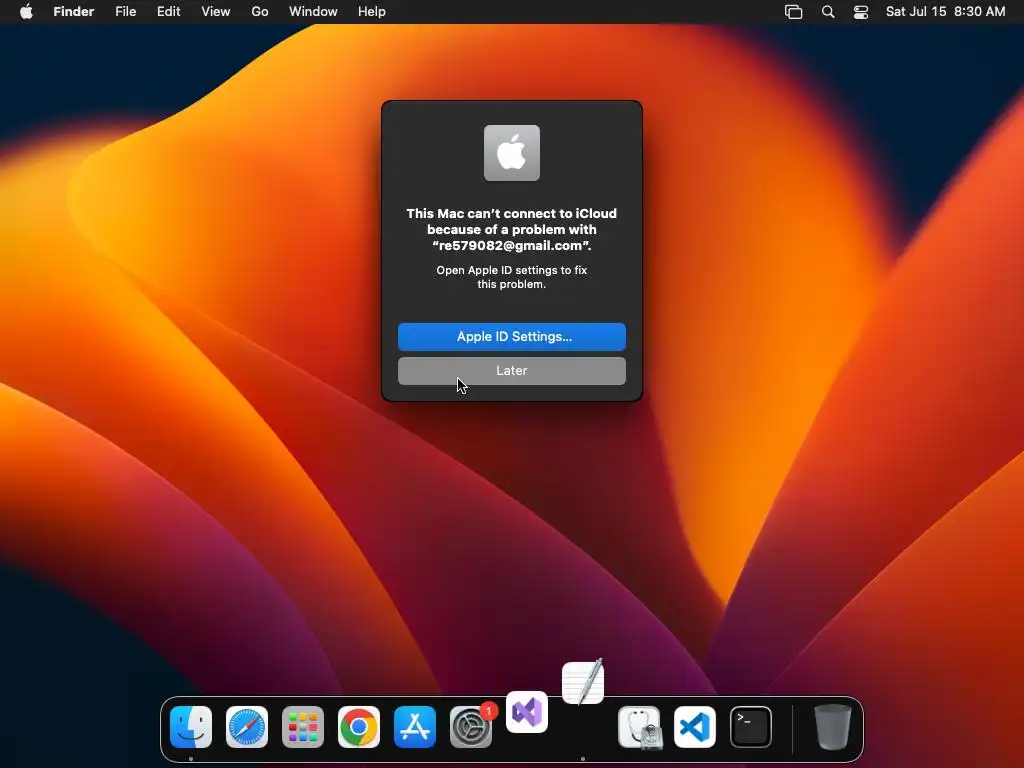Open the Apple menu
The width and height of the screenshot is (1024, 768).
pos(26,11)
